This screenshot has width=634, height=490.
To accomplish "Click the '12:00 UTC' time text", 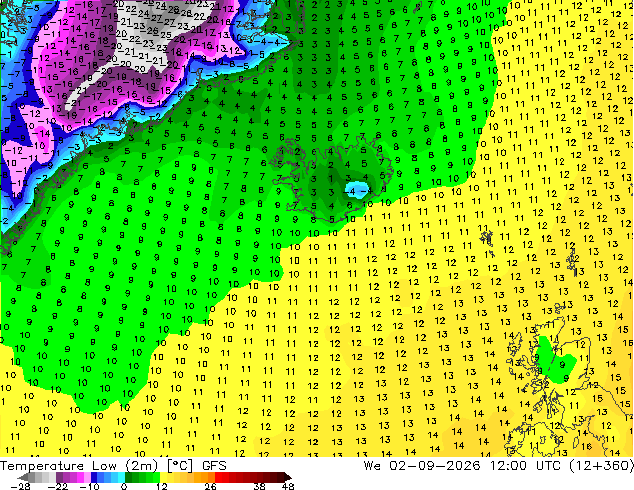I will coord(525,466).
